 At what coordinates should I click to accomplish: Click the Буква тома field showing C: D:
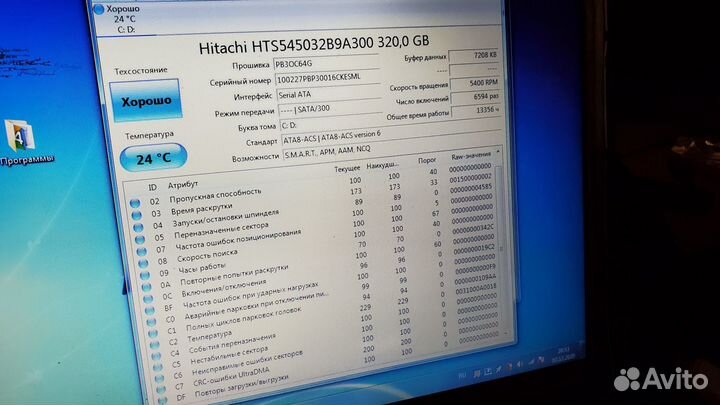(x=331, y=124)
